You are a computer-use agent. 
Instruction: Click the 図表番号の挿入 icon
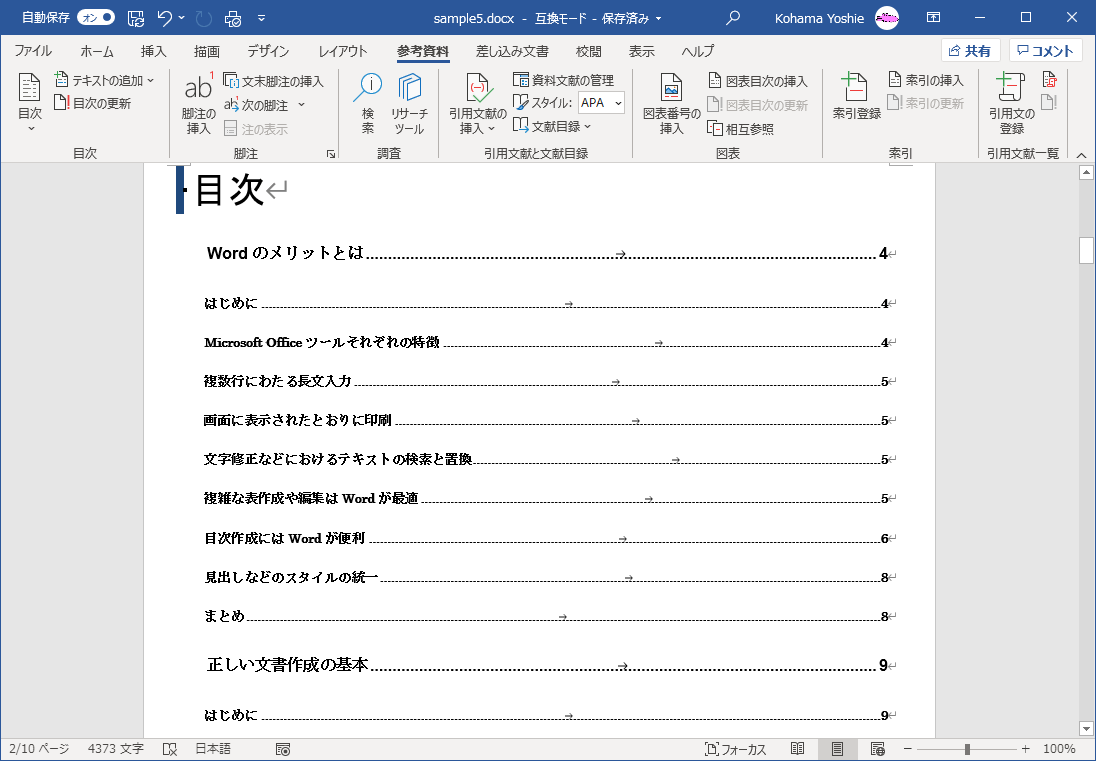[672, 103]
